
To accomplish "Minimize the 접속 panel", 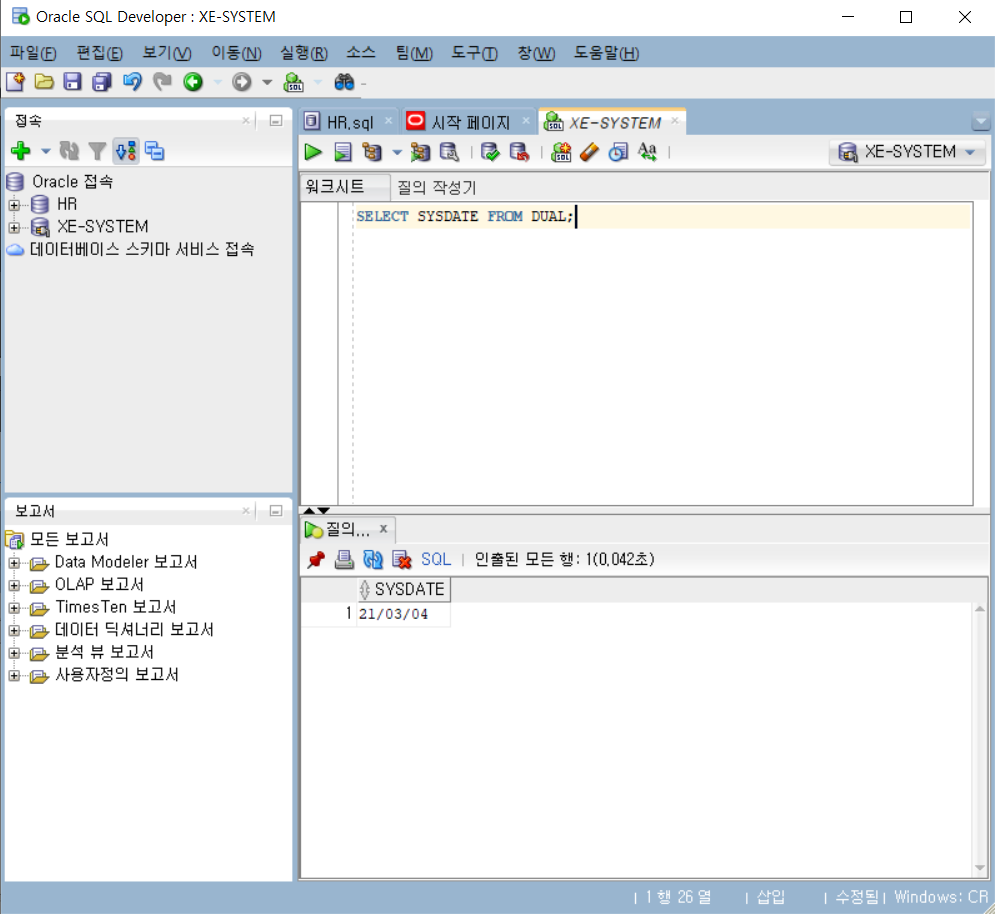I will [x=276, y=121].
